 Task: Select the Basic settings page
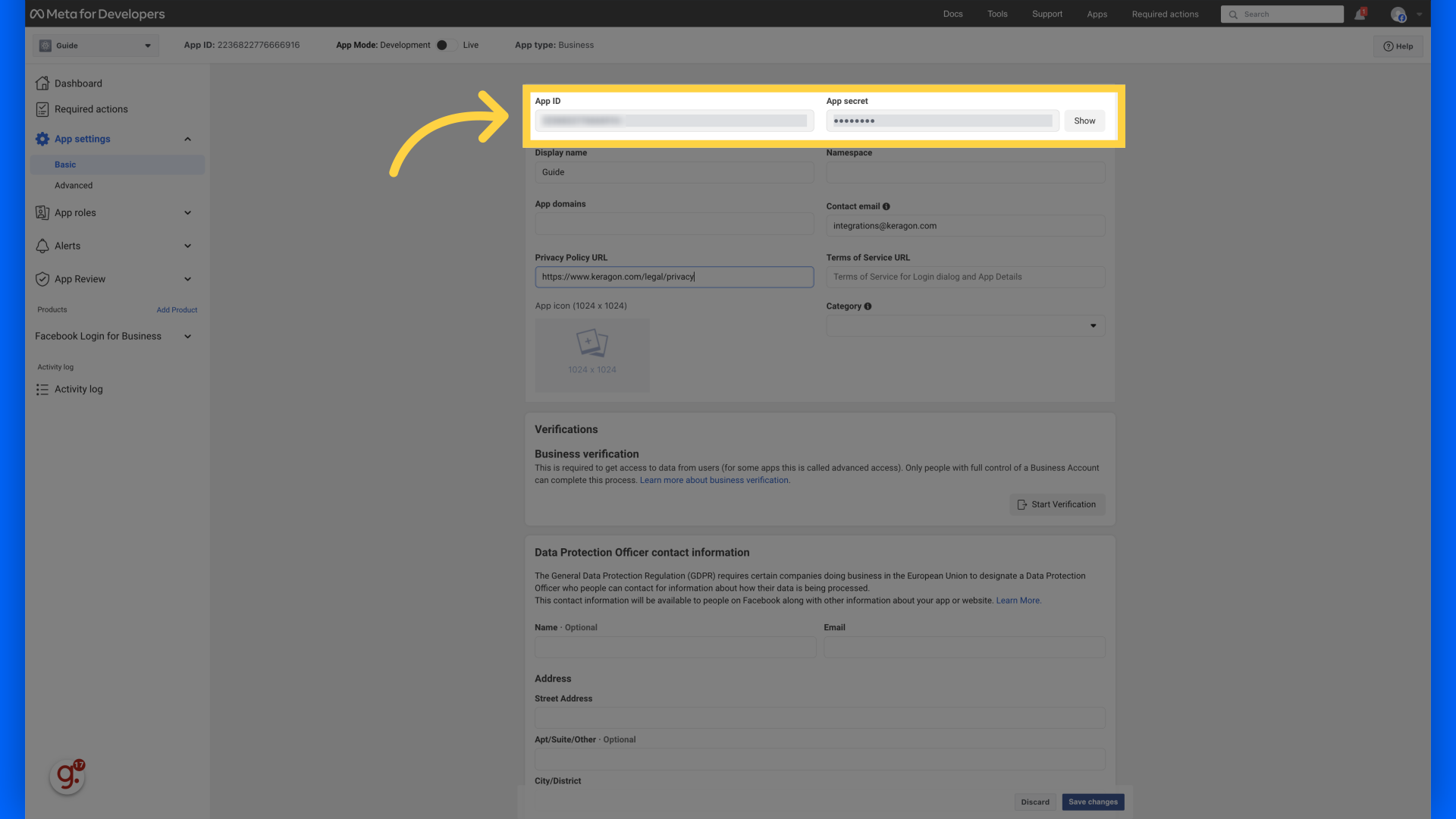pyautogui.click(x=118, y=165)
